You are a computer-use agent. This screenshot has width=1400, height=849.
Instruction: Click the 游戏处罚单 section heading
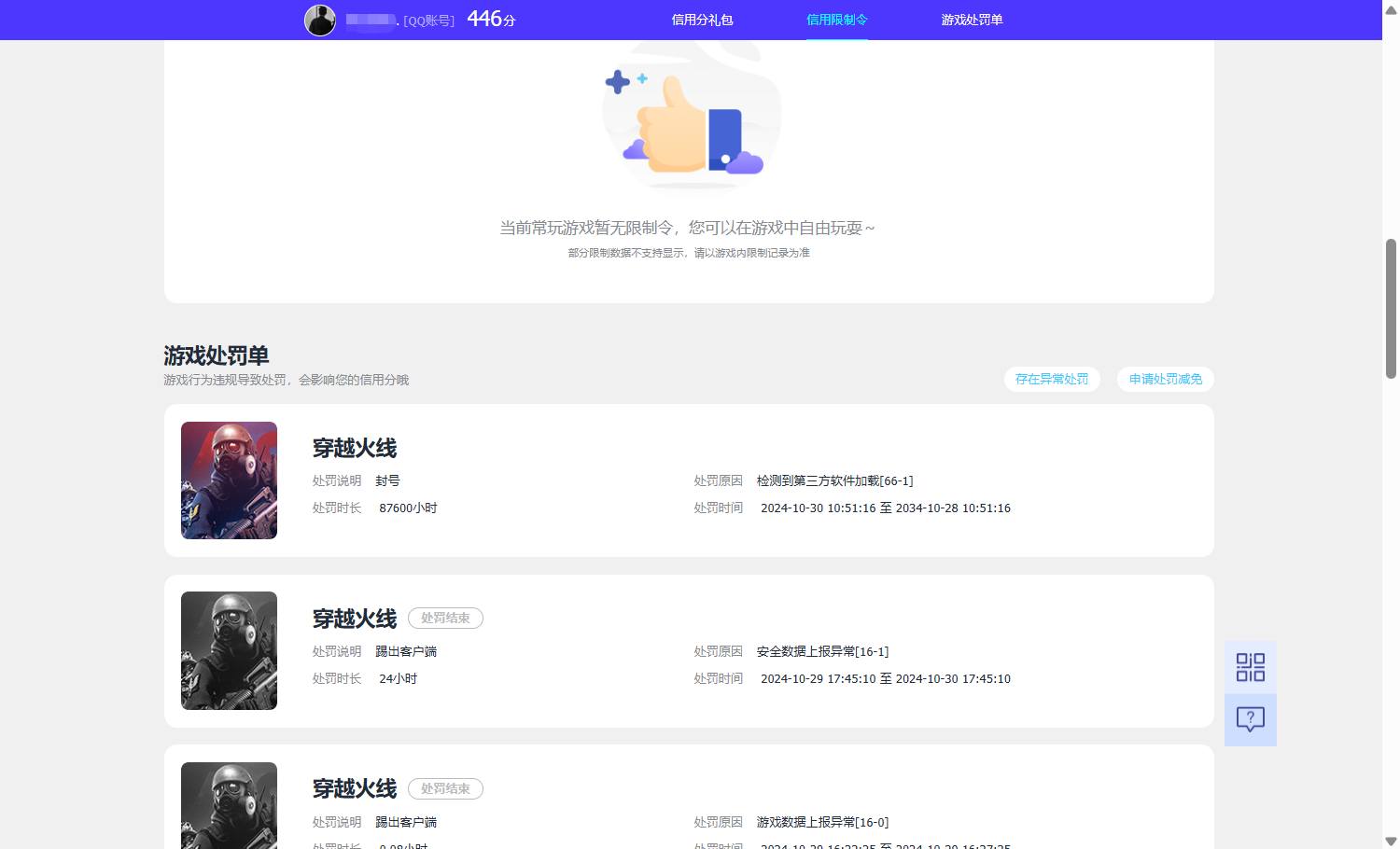(x=217, y=355)
